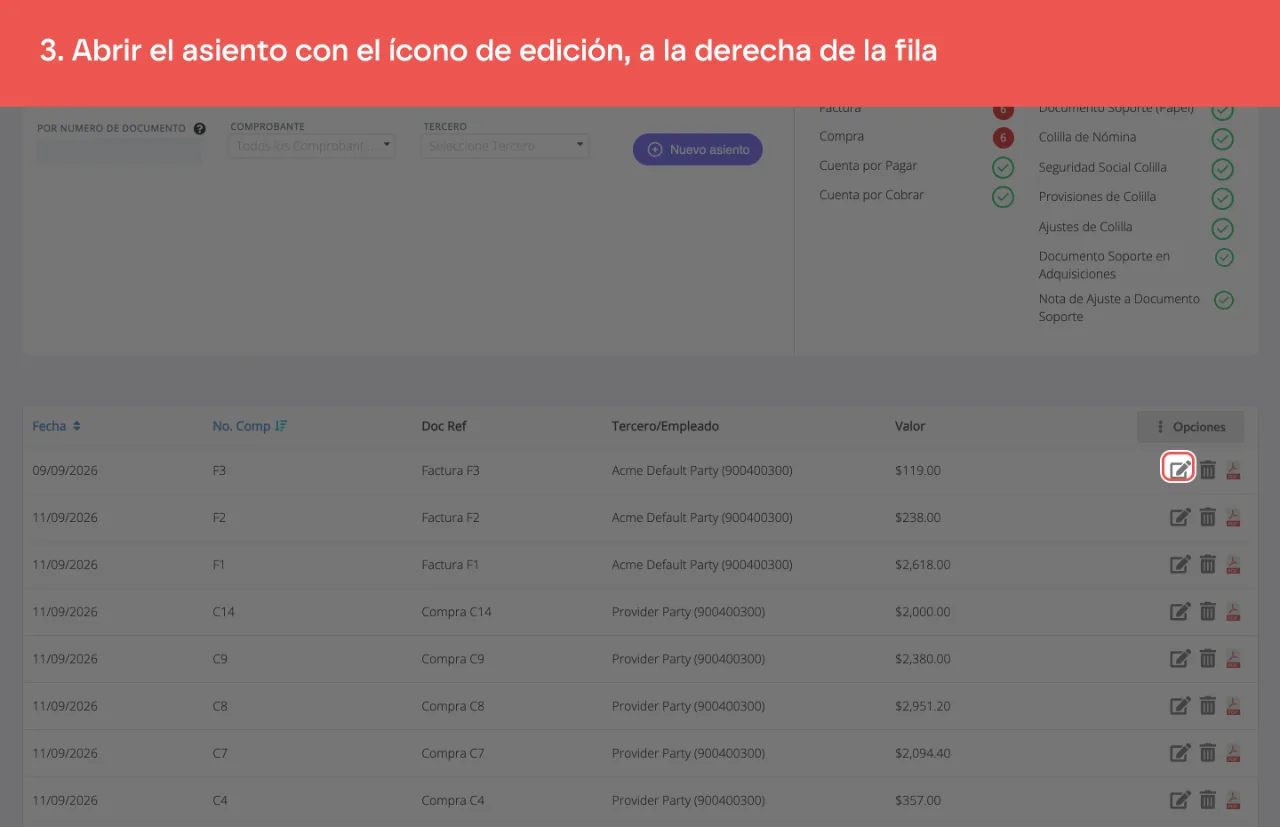Screen dimensions: 1280x827
Task: Delete entry F3 with the trash icon
Action: 1208,470
